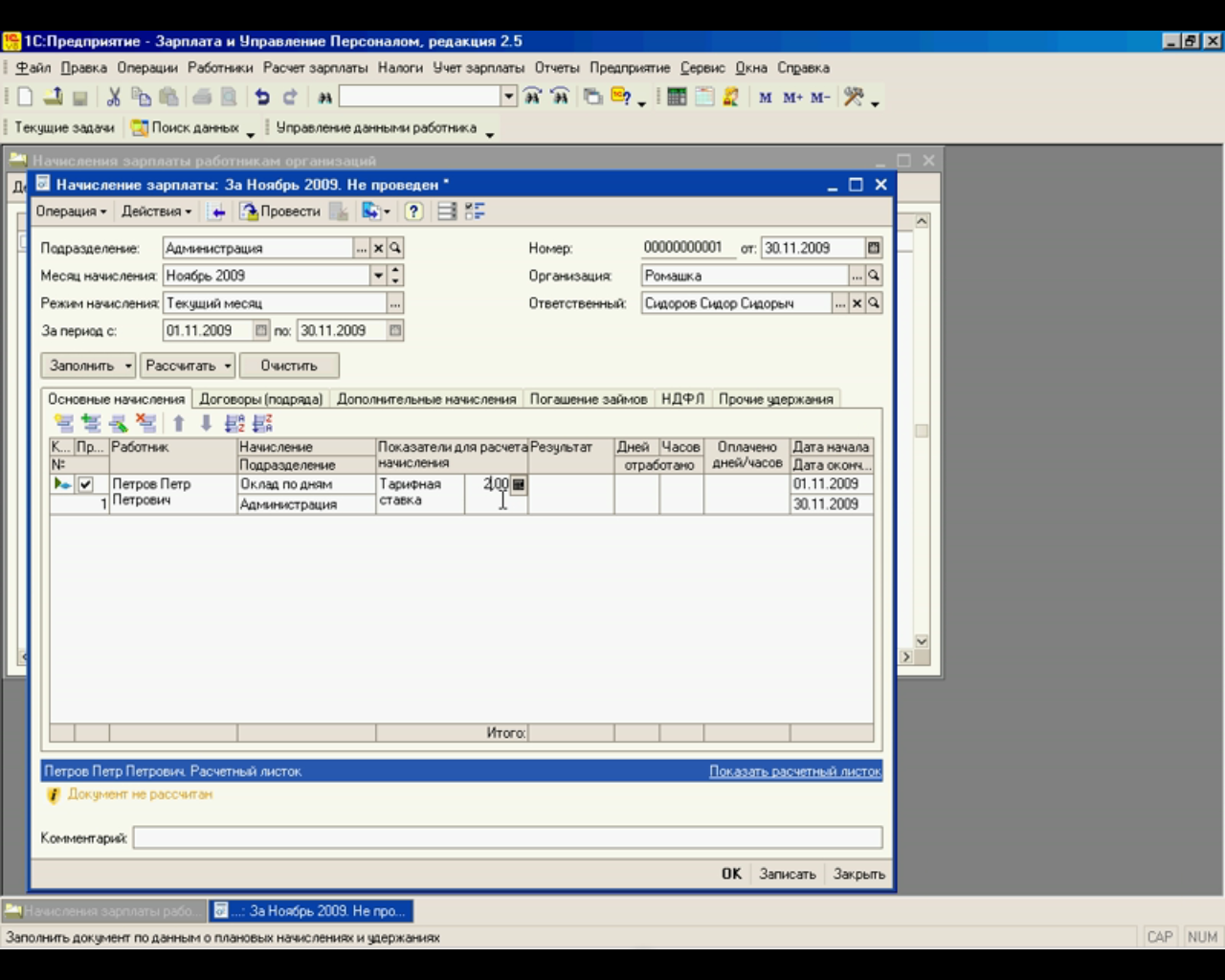Delete row with the red X row icon
This screenshot has width=1225, height=980.
click(145, 423)
